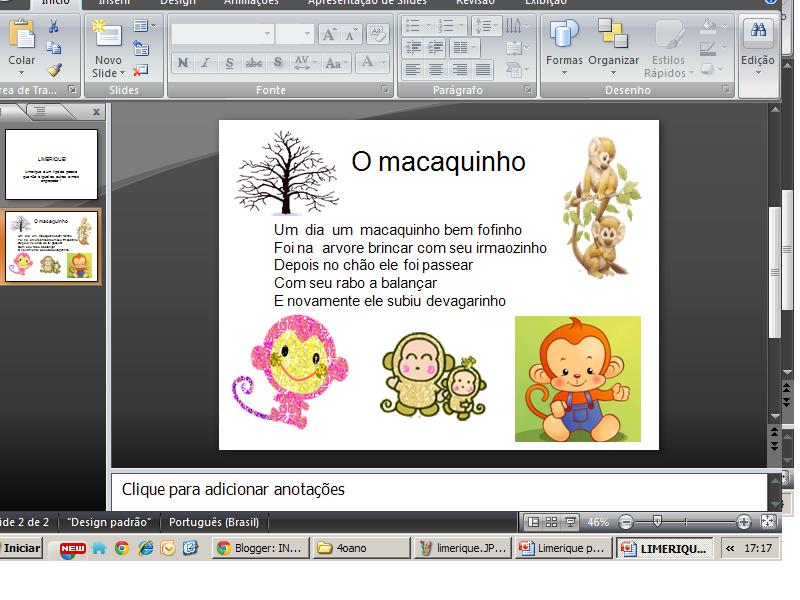Switch to slides tab in side pane
This screenshot has width=800, height=600.
12,111
